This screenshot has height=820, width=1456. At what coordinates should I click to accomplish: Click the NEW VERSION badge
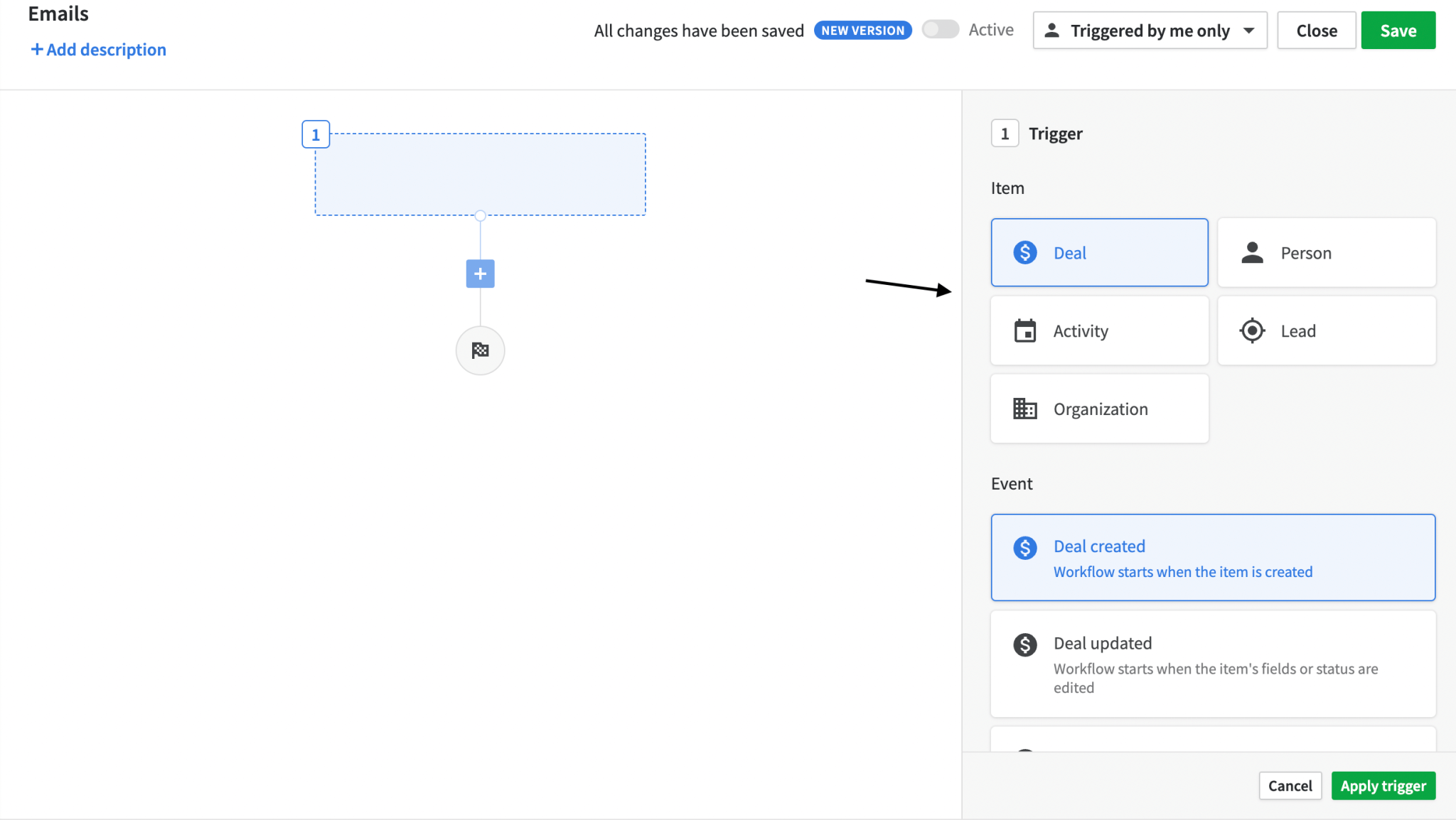click(x=862, y=30)
